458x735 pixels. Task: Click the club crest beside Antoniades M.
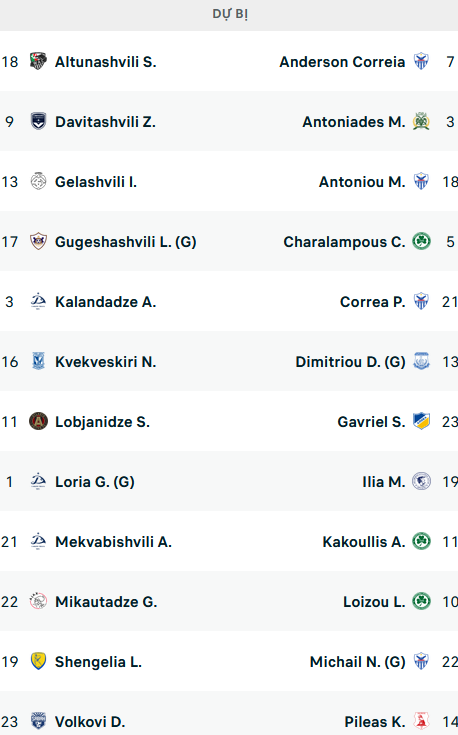[x=421, y=121]
